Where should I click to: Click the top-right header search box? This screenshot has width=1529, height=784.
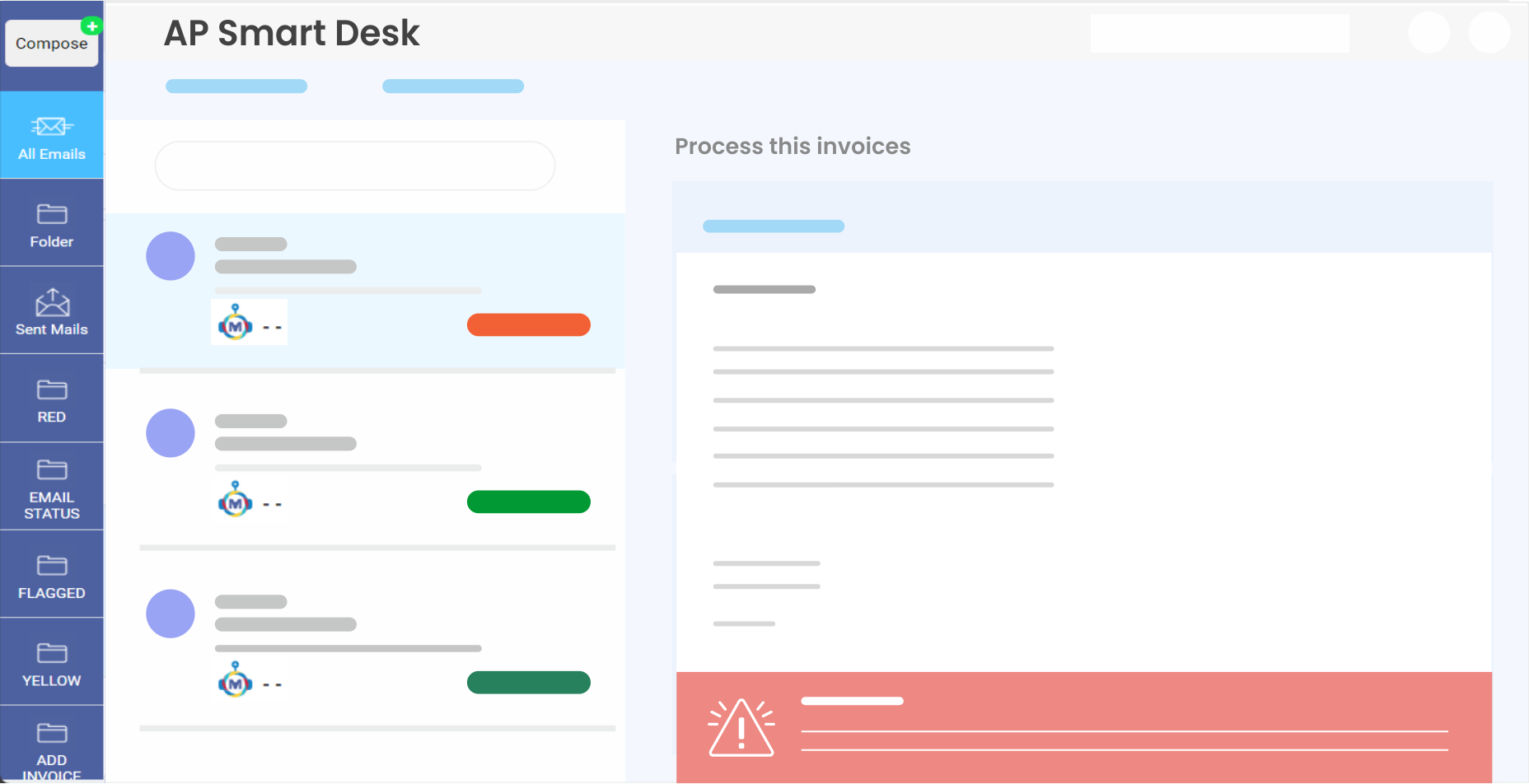pos(1219,34)
